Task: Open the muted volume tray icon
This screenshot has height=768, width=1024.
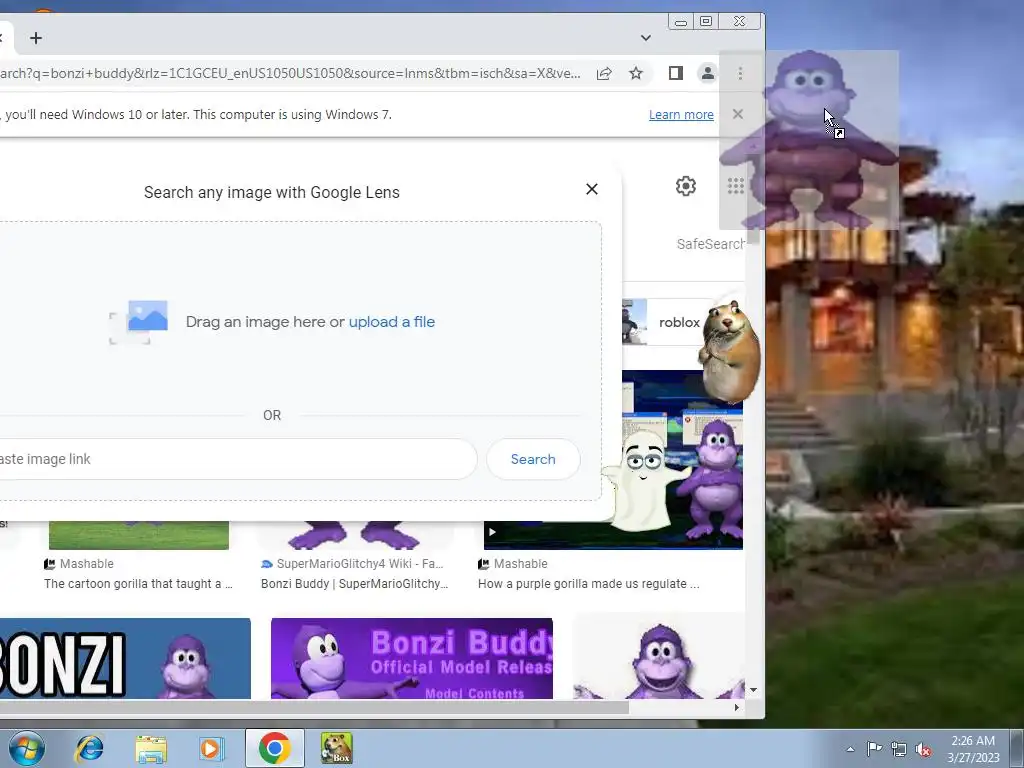Action: click(923, 750)
